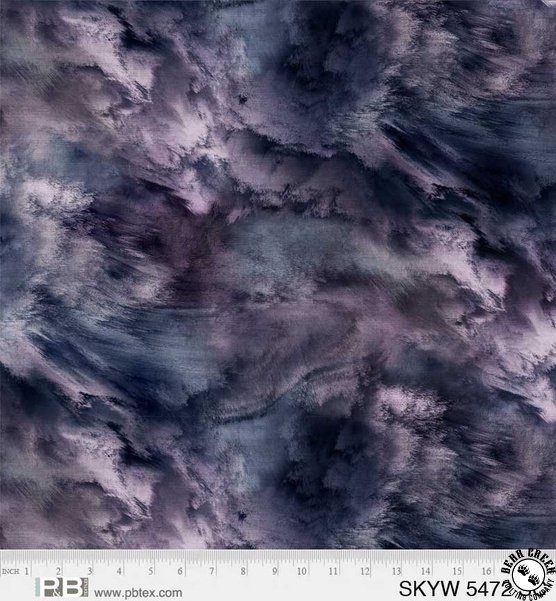
Task: Click the 9 inch mark on ruler
Action: coord(275,571)
